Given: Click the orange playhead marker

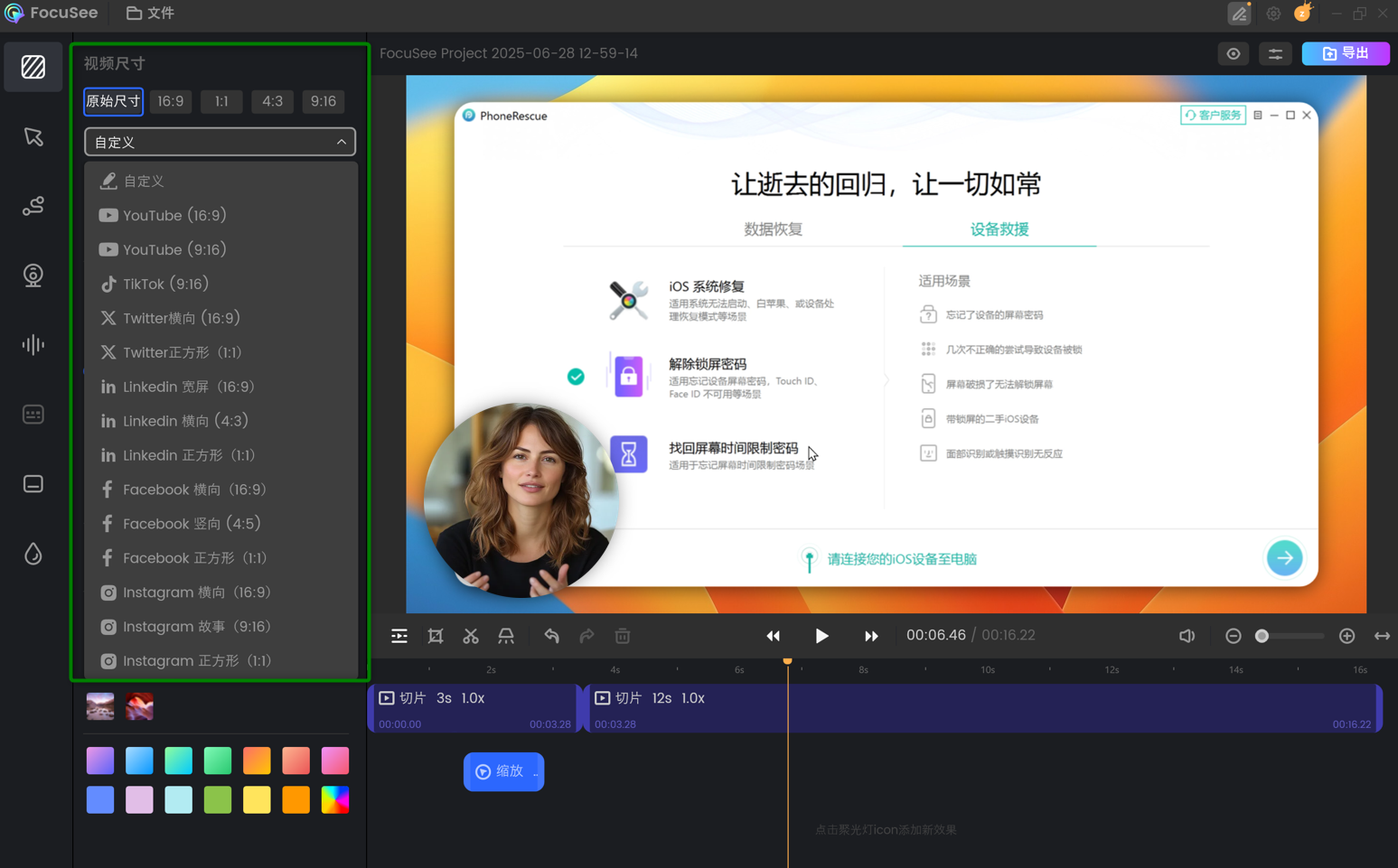Looking at the screenshot, I should click(x=788, y=662).
